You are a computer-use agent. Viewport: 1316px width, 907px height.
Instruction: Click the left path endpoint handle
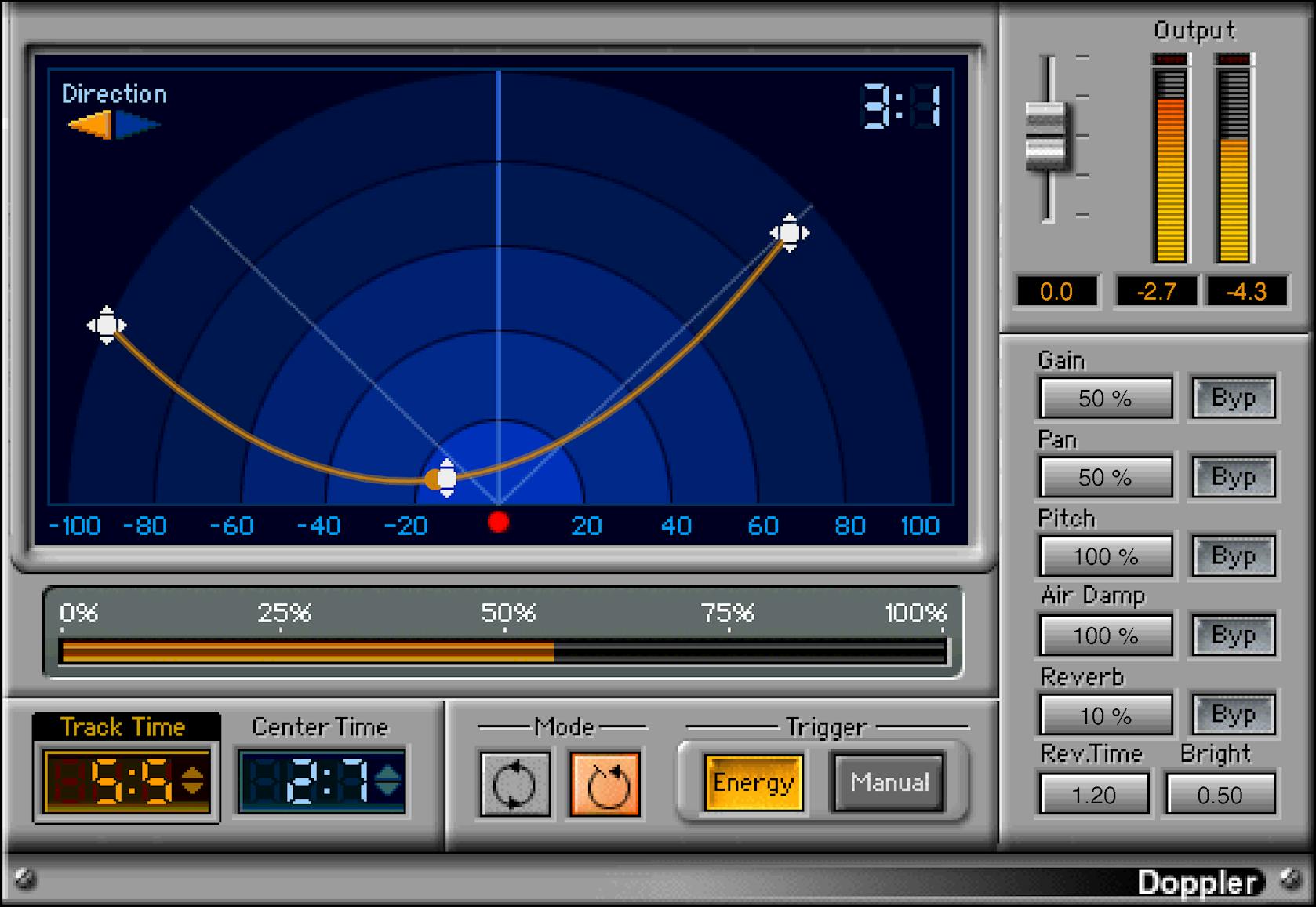(x=108, y=324)
